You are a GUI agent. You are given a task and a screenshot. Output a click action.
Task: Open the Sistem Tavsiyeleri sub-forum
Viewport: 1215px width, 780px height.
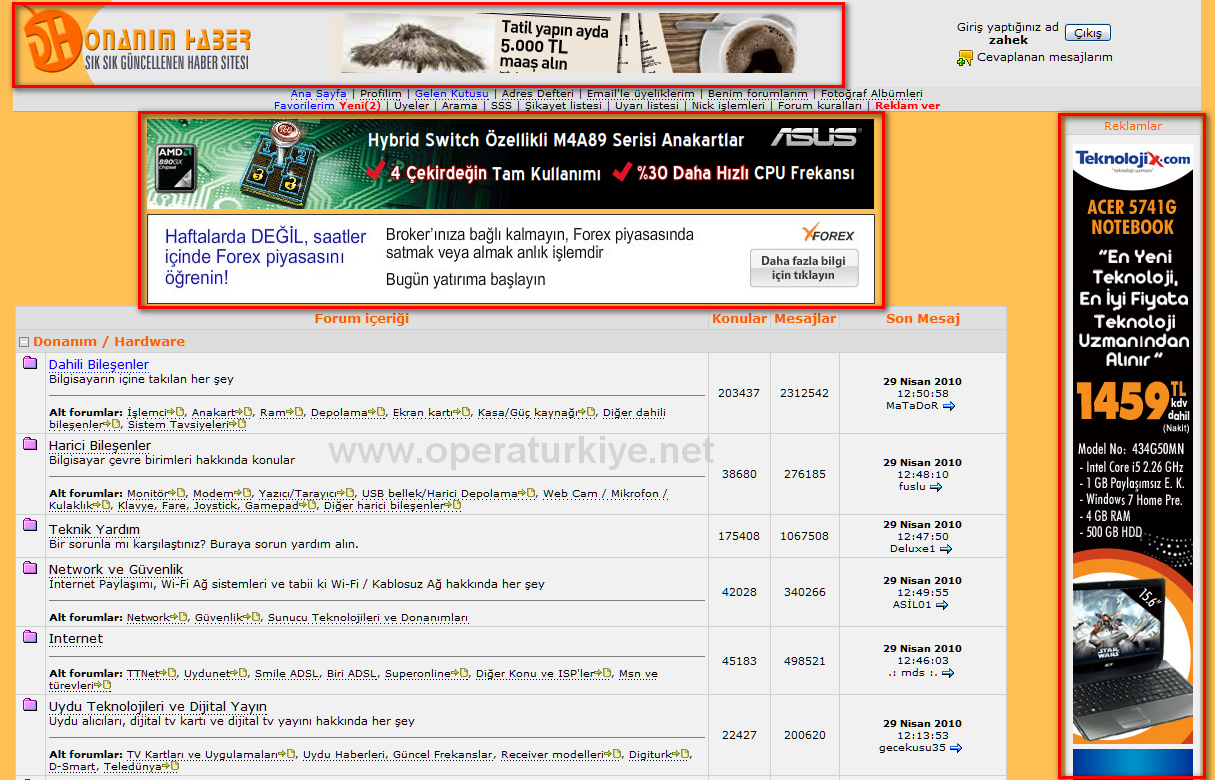coord(177,424)
